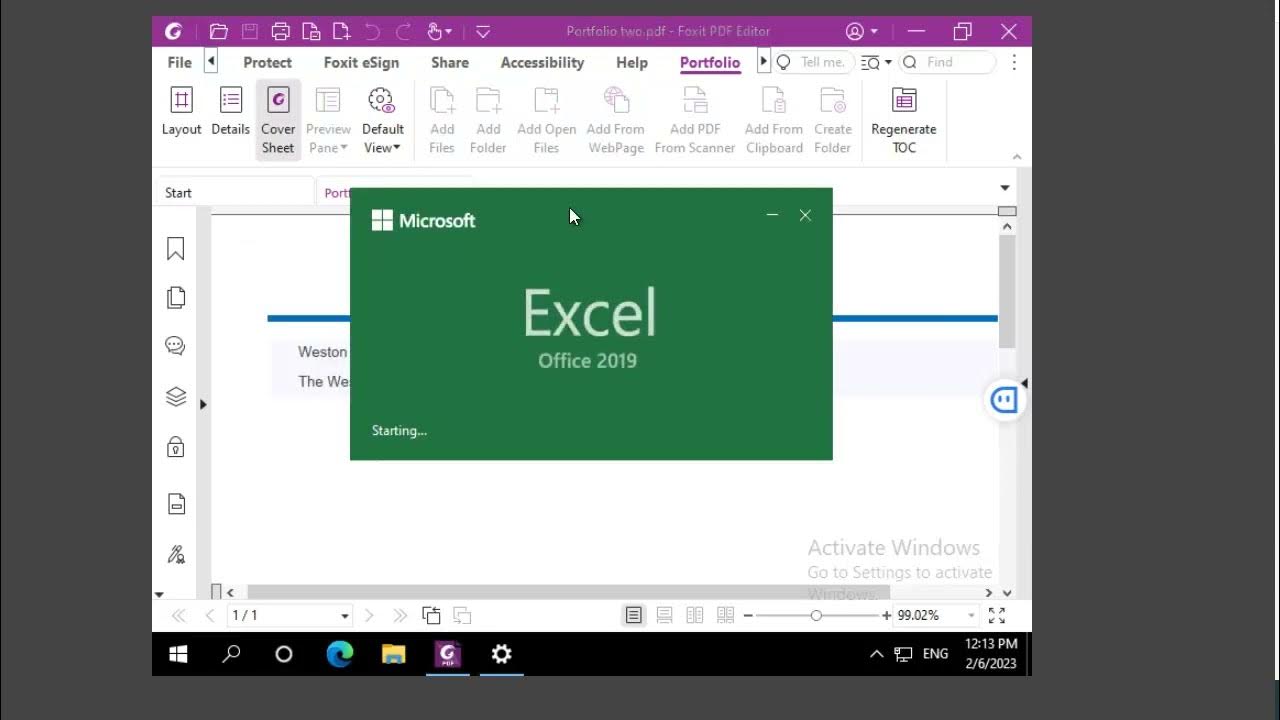Open the File menu
This screenshot has width=1280, height=720.
pyautogui.click(x=180, y=62)
